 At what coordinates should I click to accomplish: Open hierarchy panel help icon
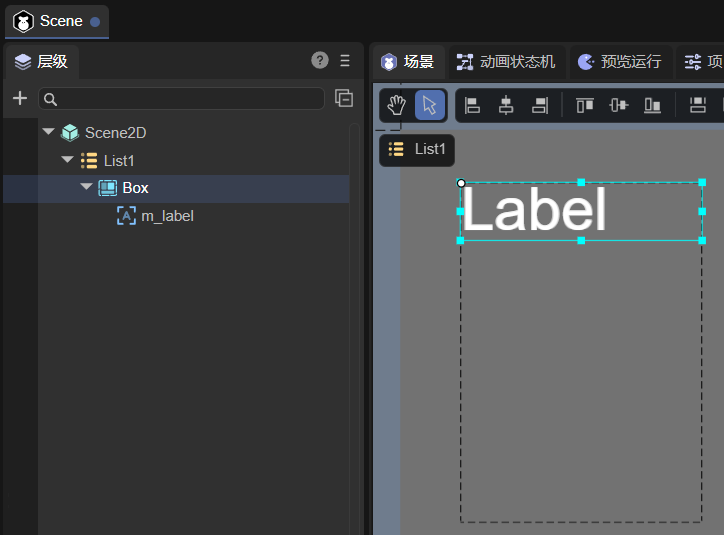pos(320,60)
